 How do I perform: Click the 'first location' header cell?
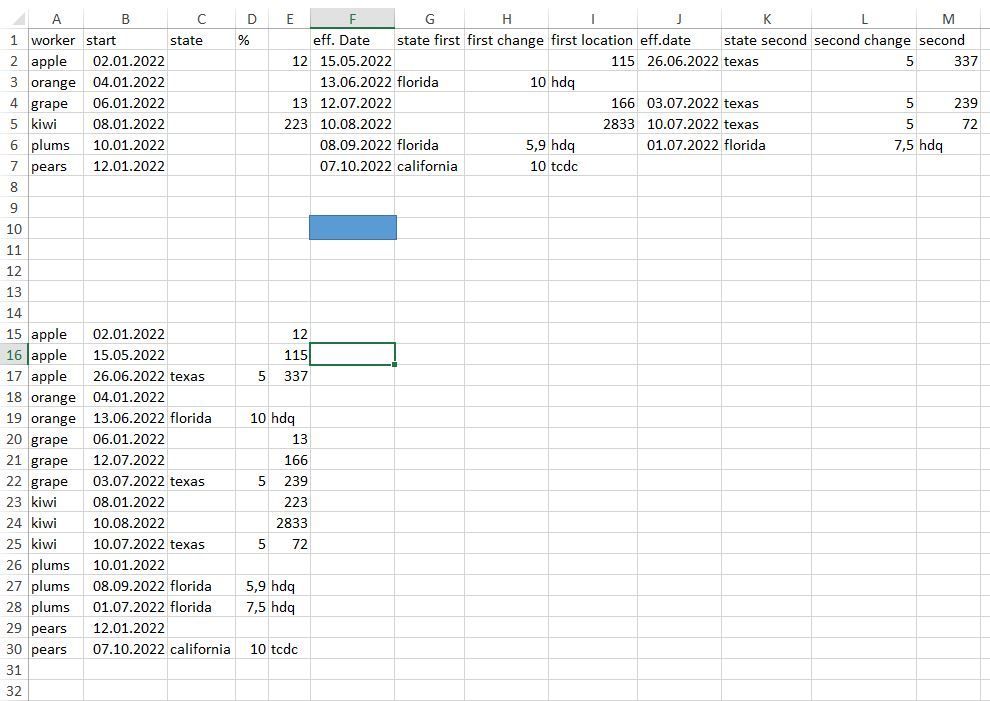pos(592,40)
